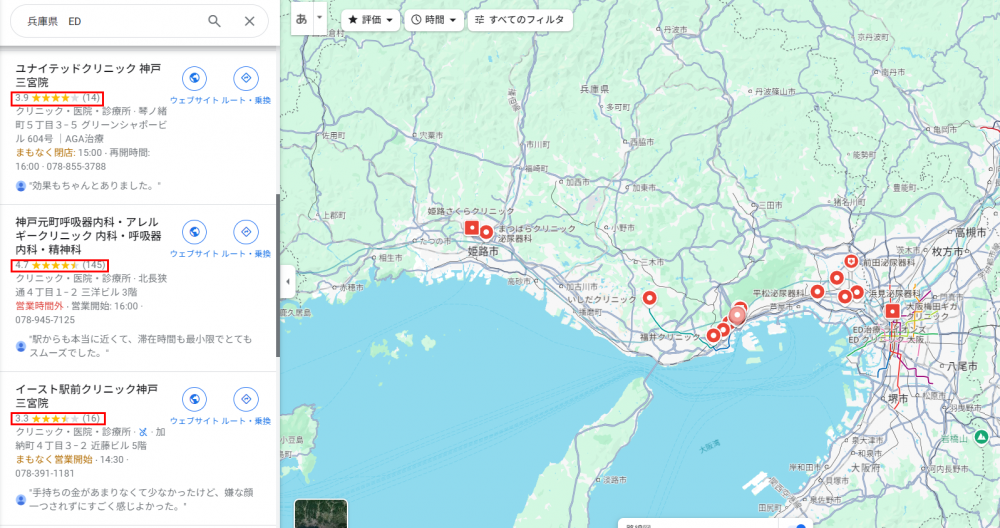Screen dimensions: 1000x528
Task: Switch to satellite layer thumbnail
Action: [321, 513]
